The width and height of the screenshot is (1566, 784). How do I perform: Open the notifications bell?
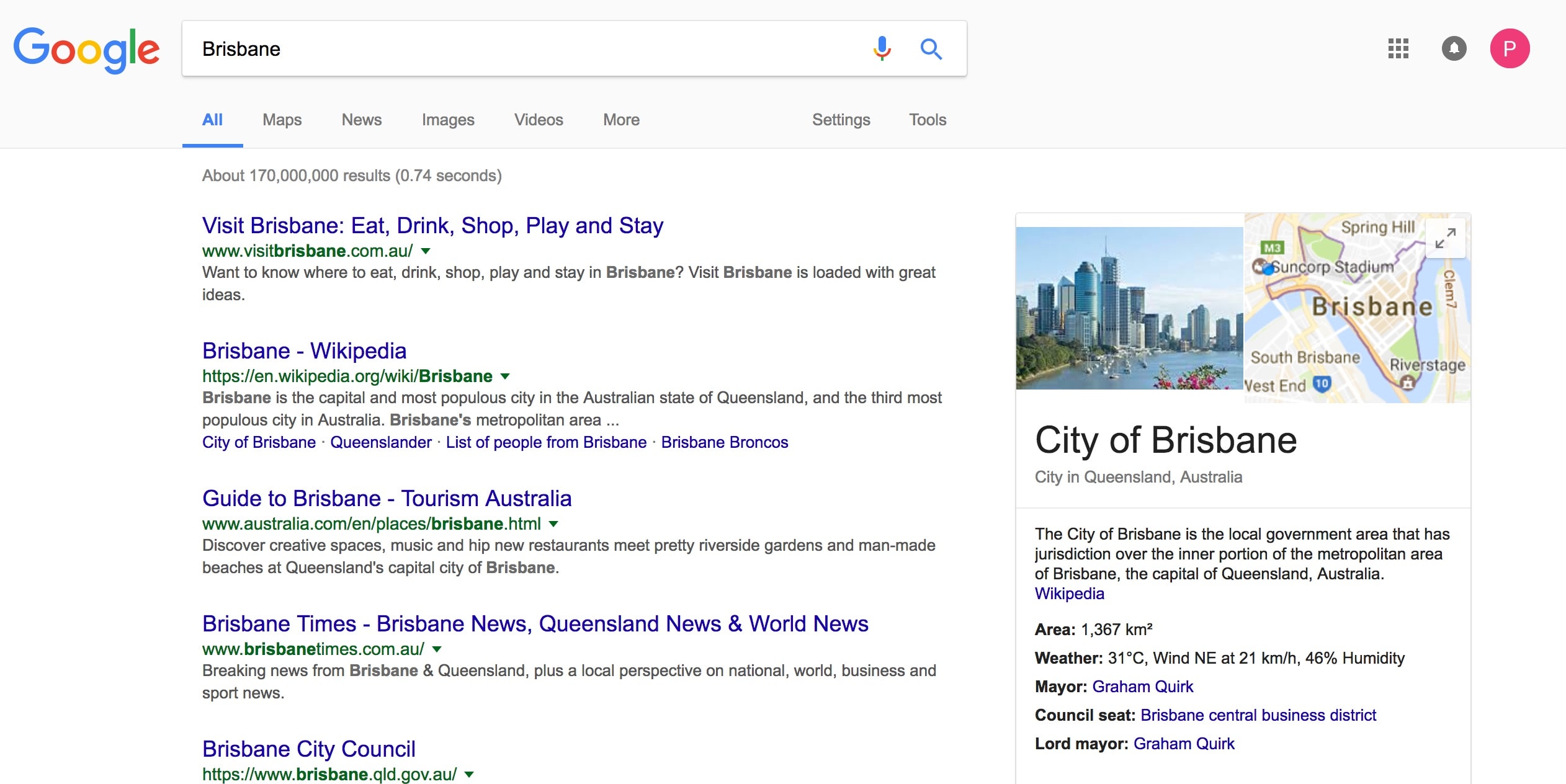[x=1454, y=48]
